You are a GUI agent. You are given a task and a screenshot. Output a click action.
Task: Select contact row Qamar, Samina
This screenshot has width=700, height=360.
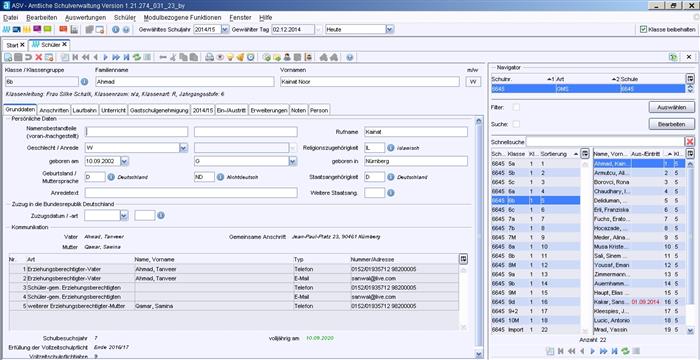pyautogui.click(x=233, y=306)
